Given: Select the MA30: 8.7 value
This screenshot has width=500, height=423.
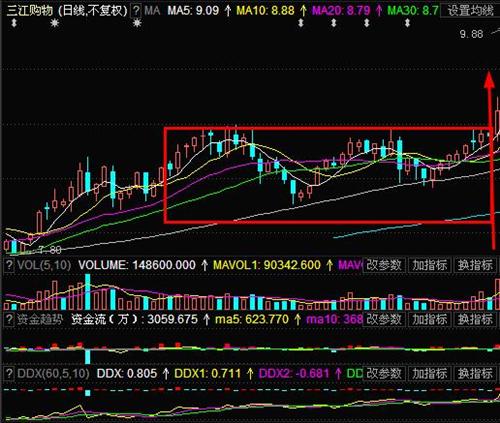Looking at the screenshot, I should [x=413, y=11].
